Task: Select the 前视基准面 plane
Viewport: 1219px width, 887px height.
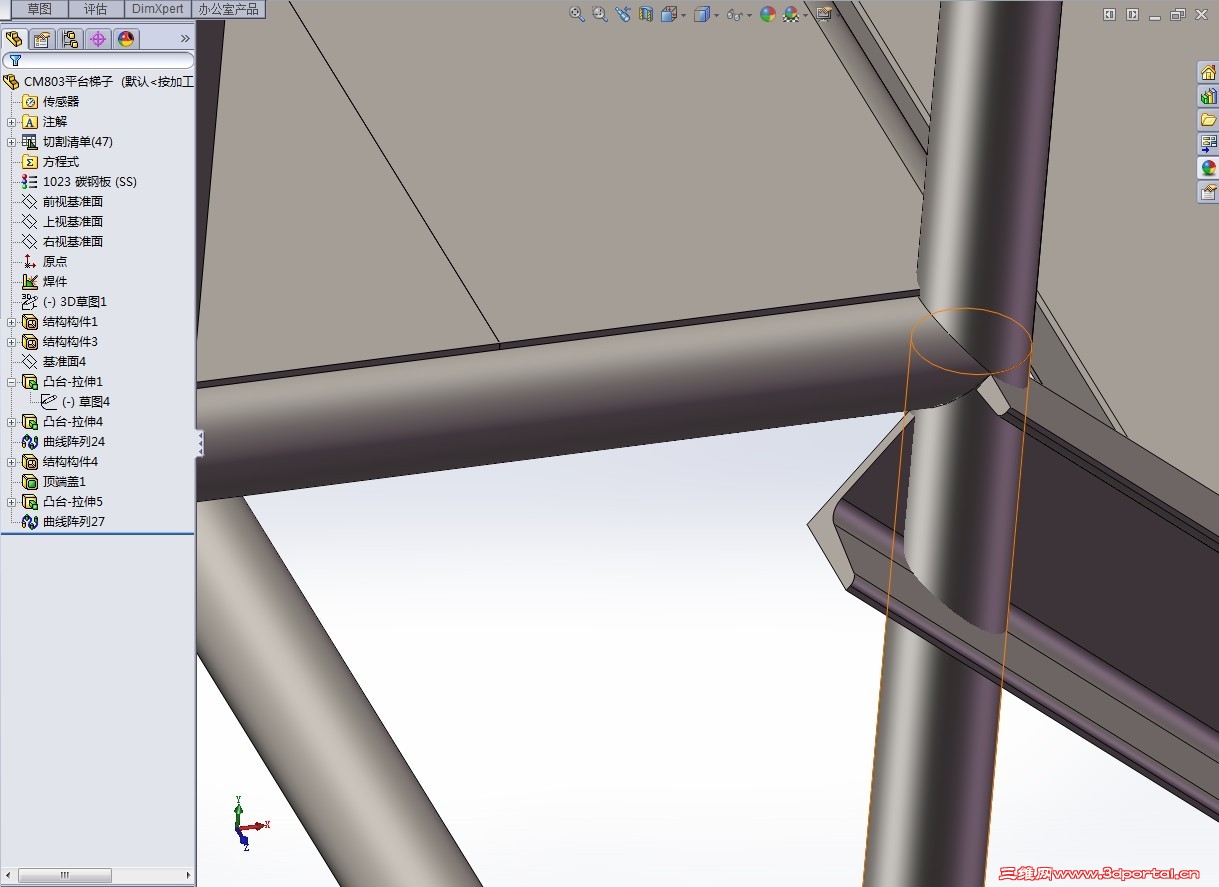Action: point(62,202)
